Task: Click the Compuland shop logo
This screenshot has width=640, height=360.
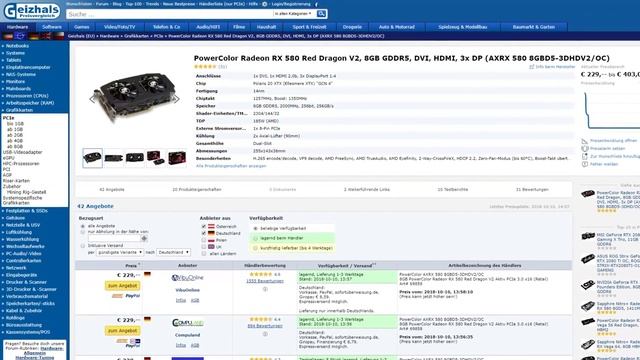Action: point(187,323)
